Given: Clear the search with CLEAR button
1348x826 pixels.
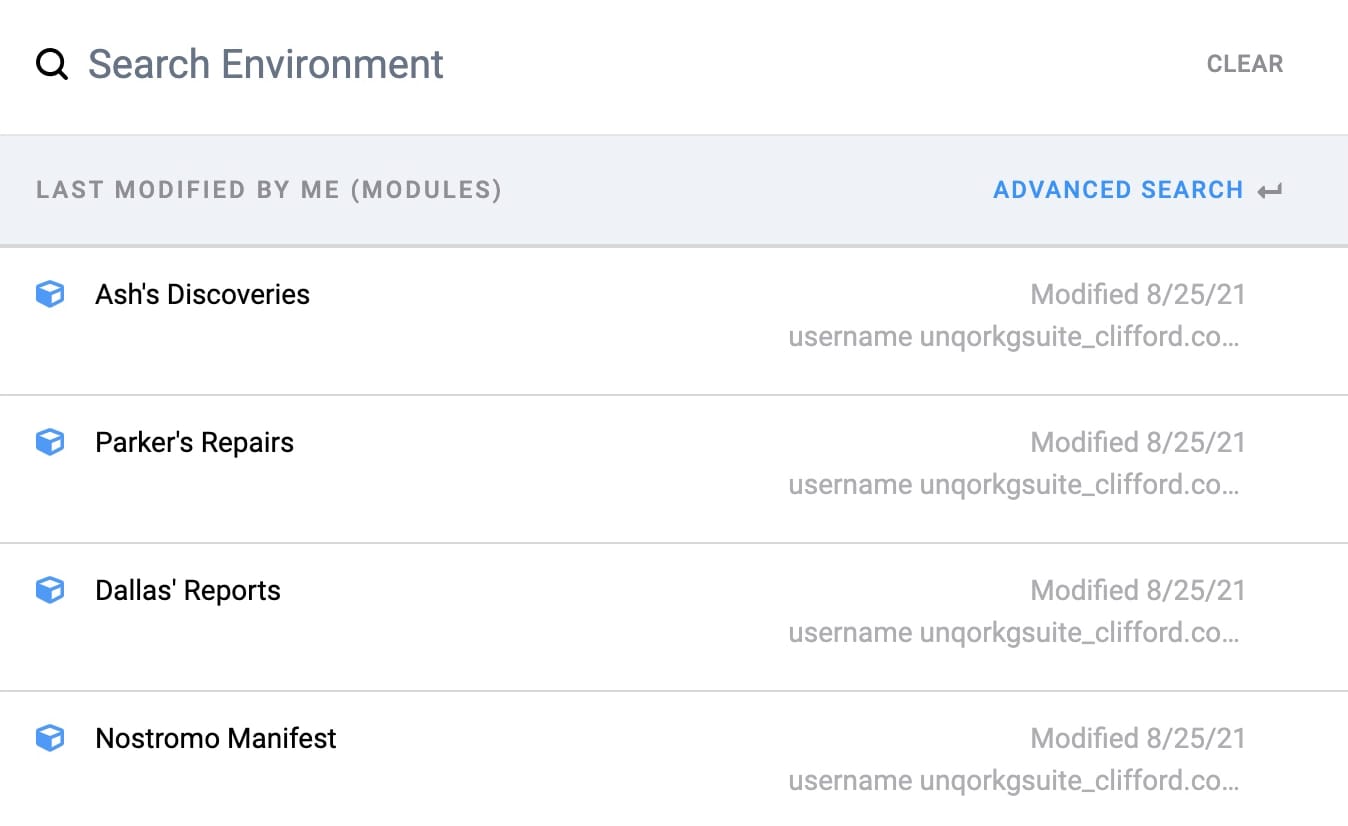Looking at the screenshot, I should pos(1245,64).
